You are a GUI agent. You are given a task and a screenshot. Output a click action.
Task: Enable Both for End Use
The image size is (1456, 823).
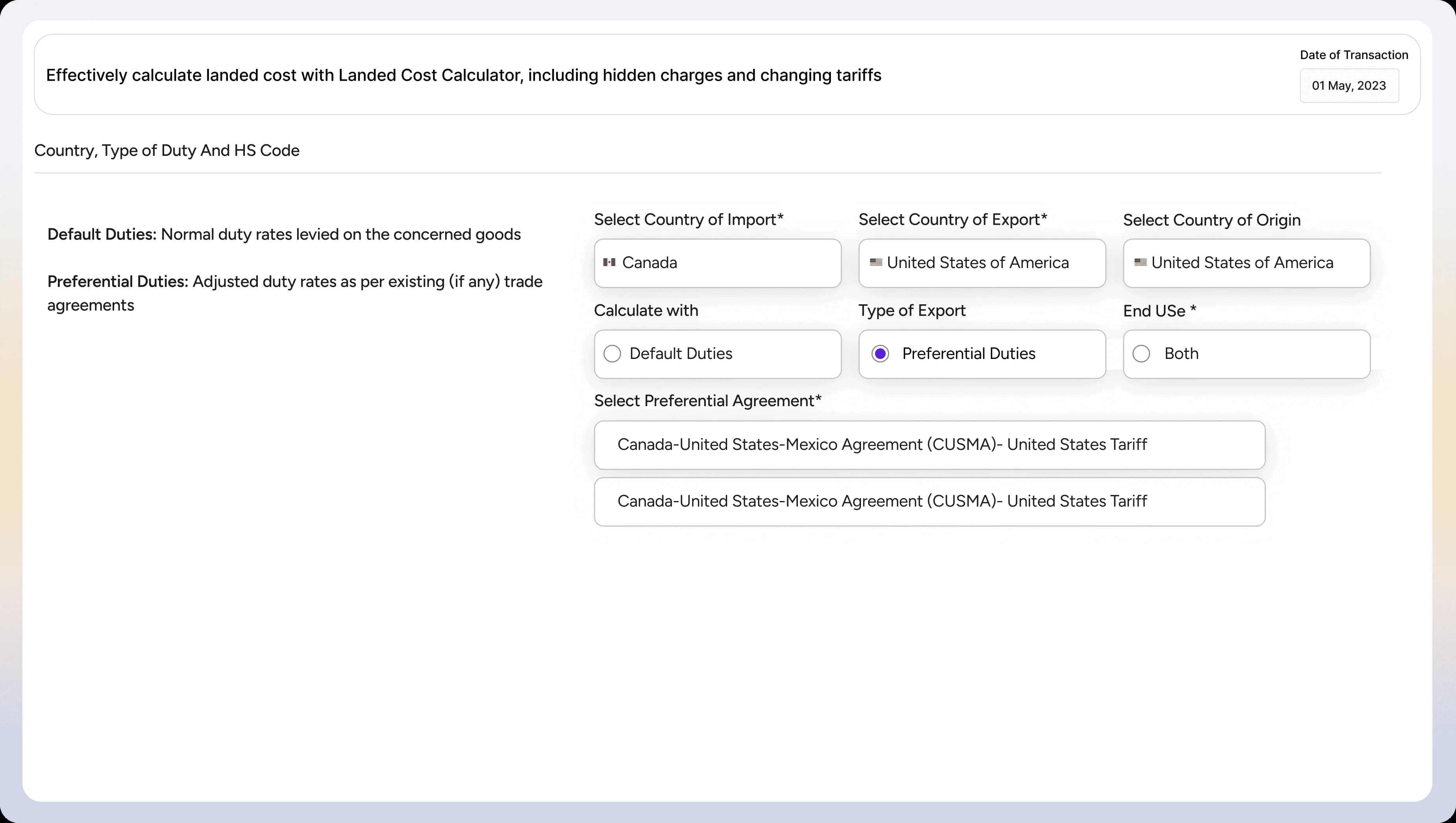(1142, 353)
